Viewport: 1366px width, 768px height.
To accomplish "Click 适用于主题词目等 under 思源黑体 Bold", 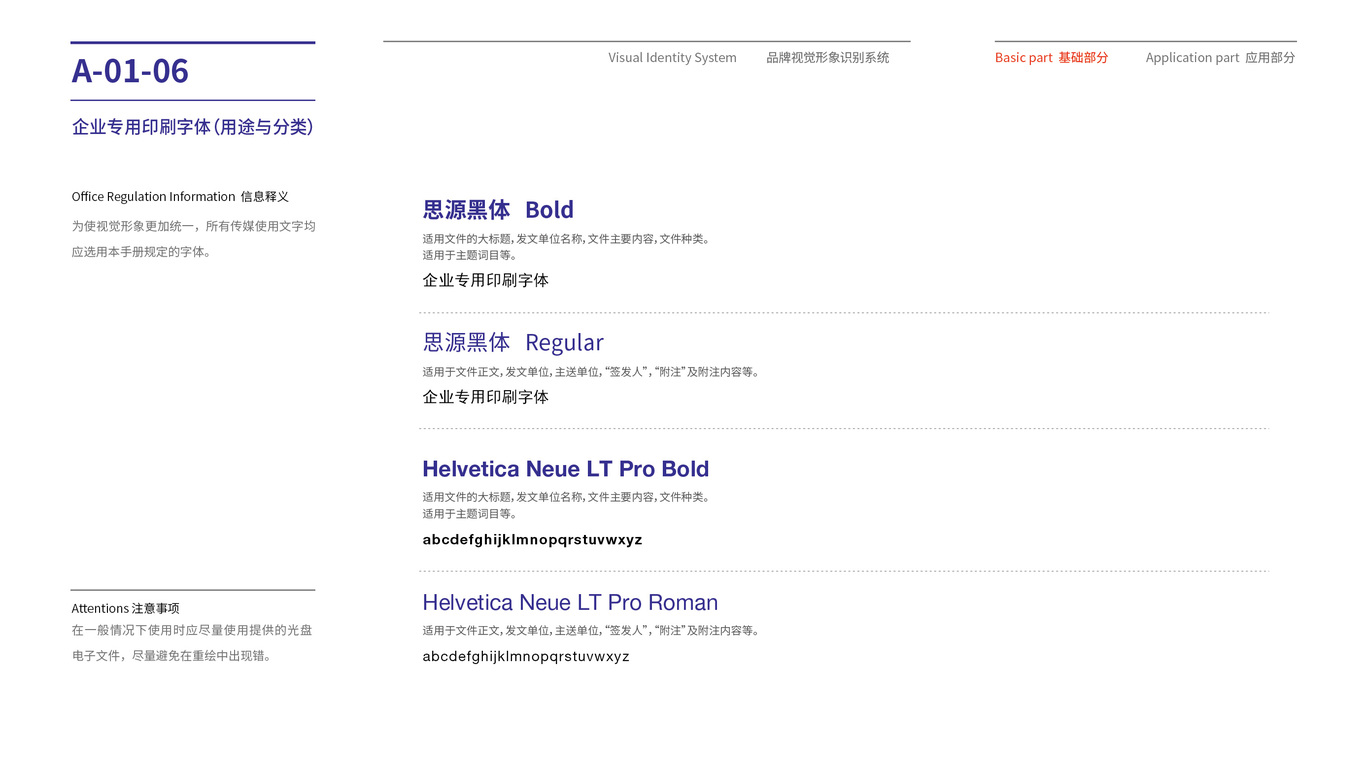I will coord(470,255).
